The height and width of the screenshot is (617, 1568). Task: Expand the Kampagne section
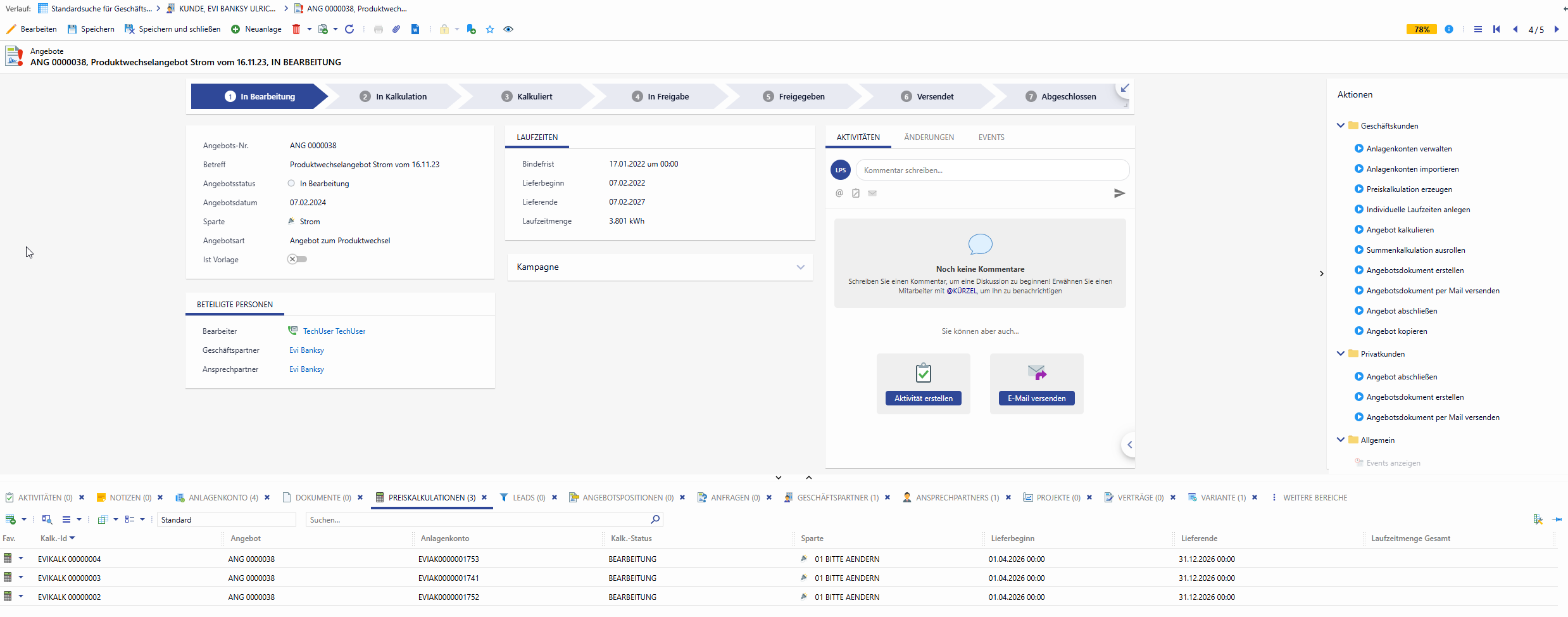800,267
